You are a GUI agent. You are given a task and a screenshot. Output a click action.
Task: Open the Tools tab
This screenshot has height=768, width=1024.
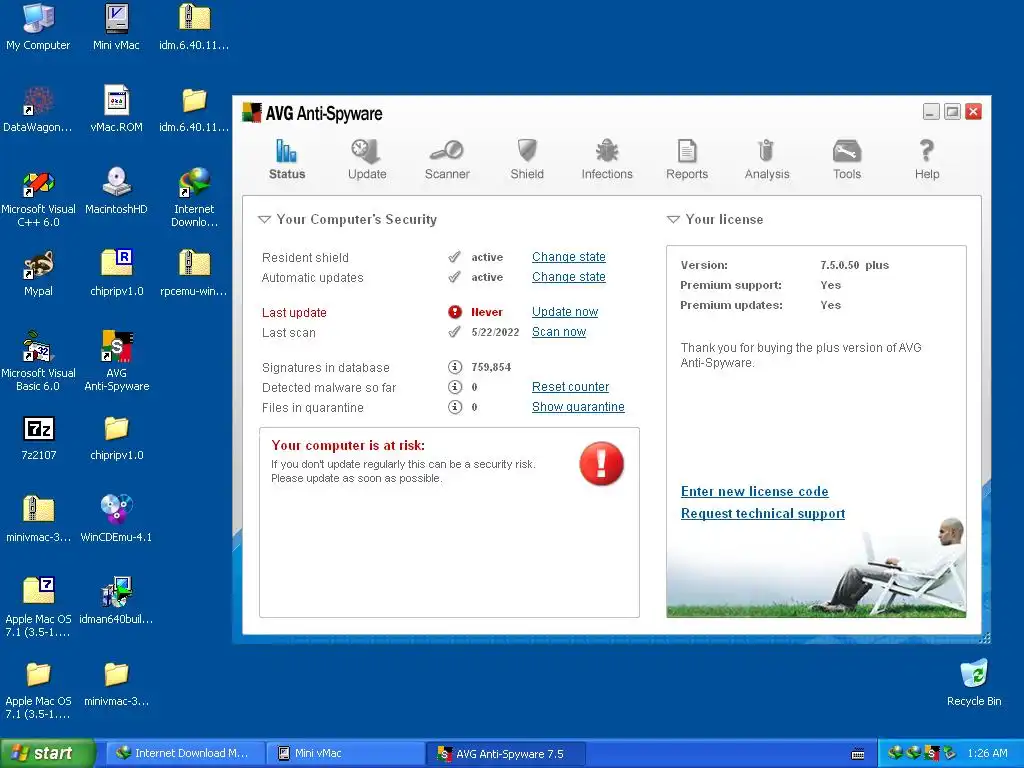(847, 159)
